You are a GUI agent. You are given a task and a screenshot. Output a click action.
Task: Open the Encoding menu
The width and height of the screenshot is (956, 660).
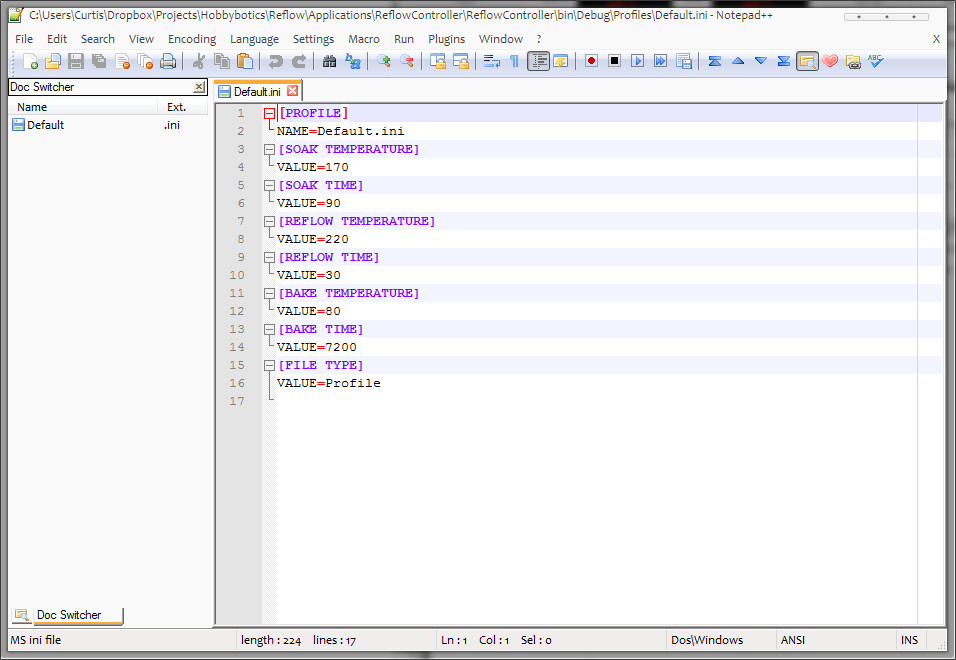(191, 39)
